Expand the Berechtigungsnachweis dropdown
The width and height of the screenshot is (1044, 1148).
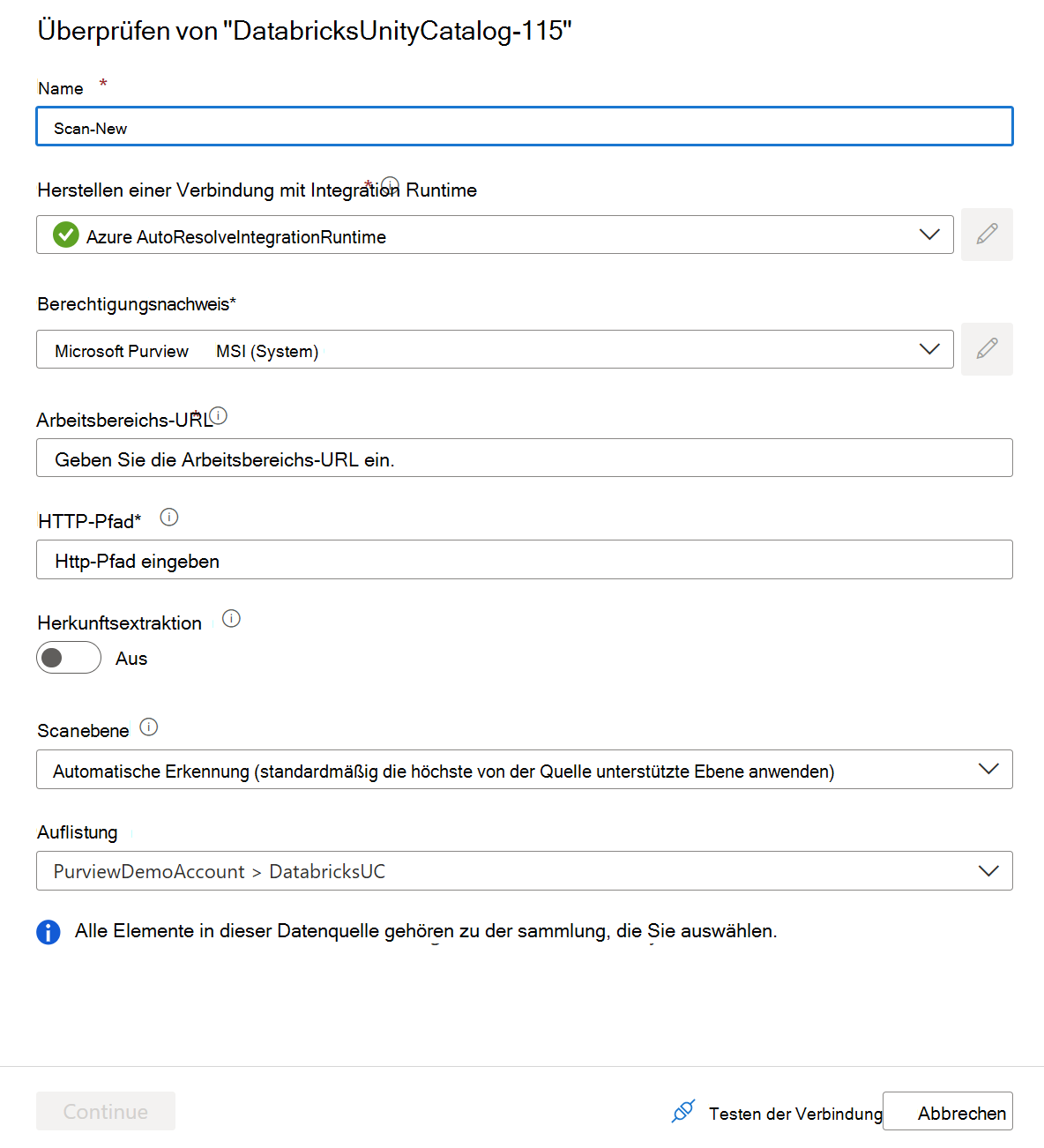click(929, 349)
